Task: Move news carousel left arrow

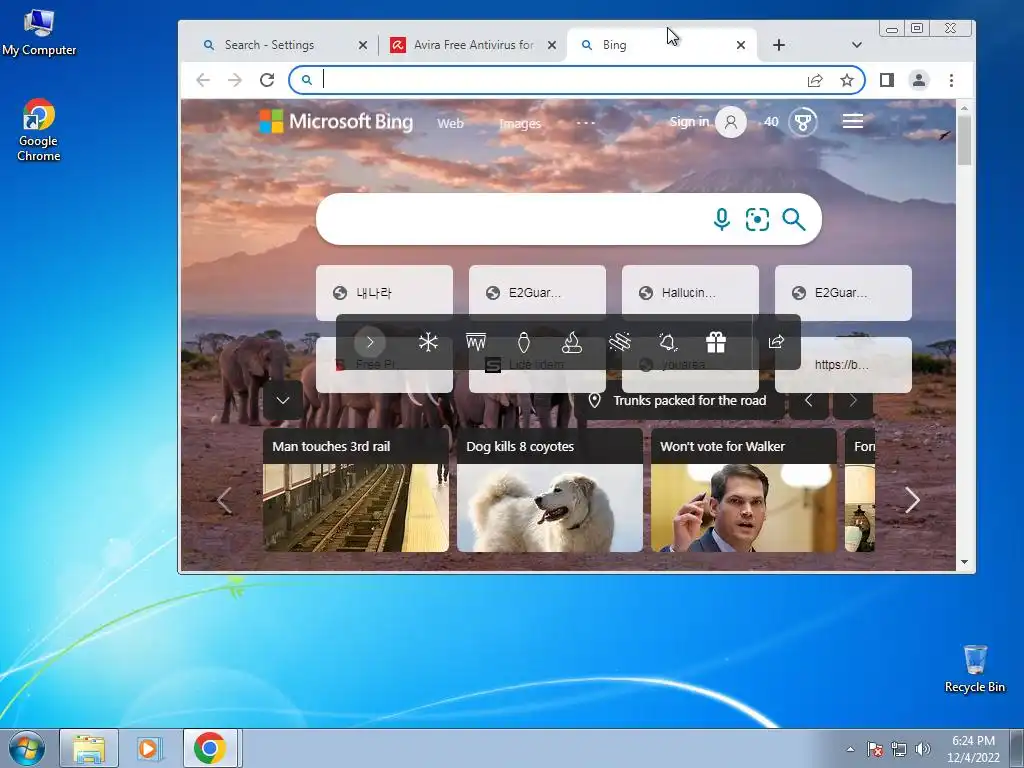Action: [x=224, y=500]
